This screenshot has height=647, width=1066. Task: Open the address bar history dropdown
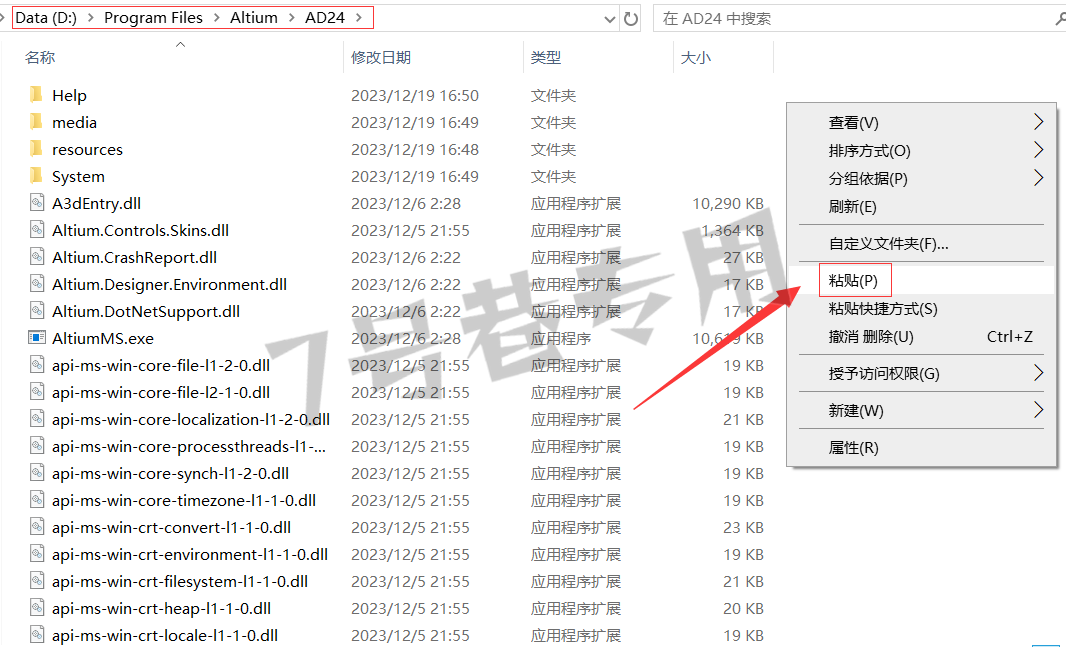[x=610, y=19]
